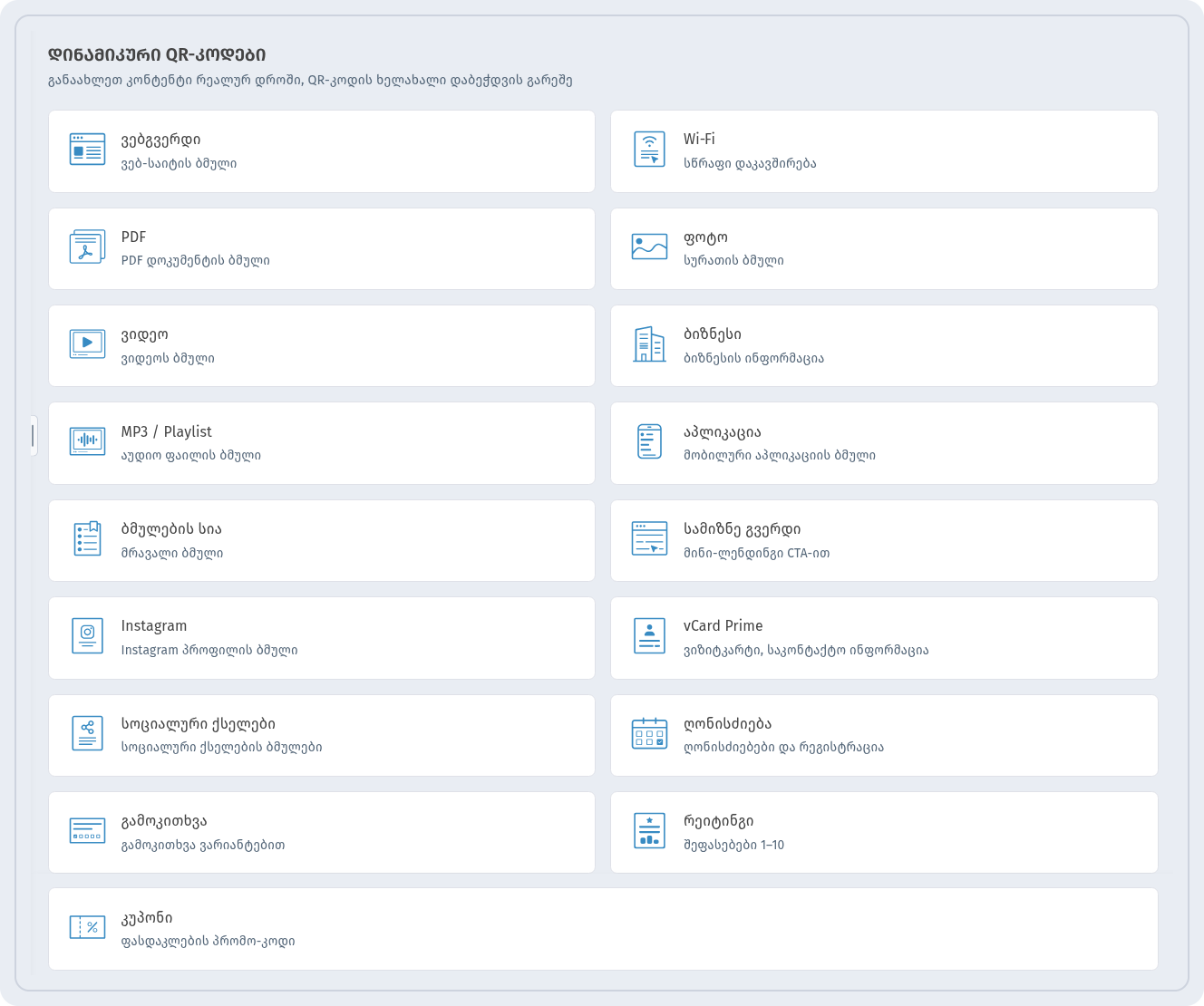Click the შეფასებები 1–10 description
Image resolution: width=1204 pixels, height=1006 pixels.
[734, 845]
